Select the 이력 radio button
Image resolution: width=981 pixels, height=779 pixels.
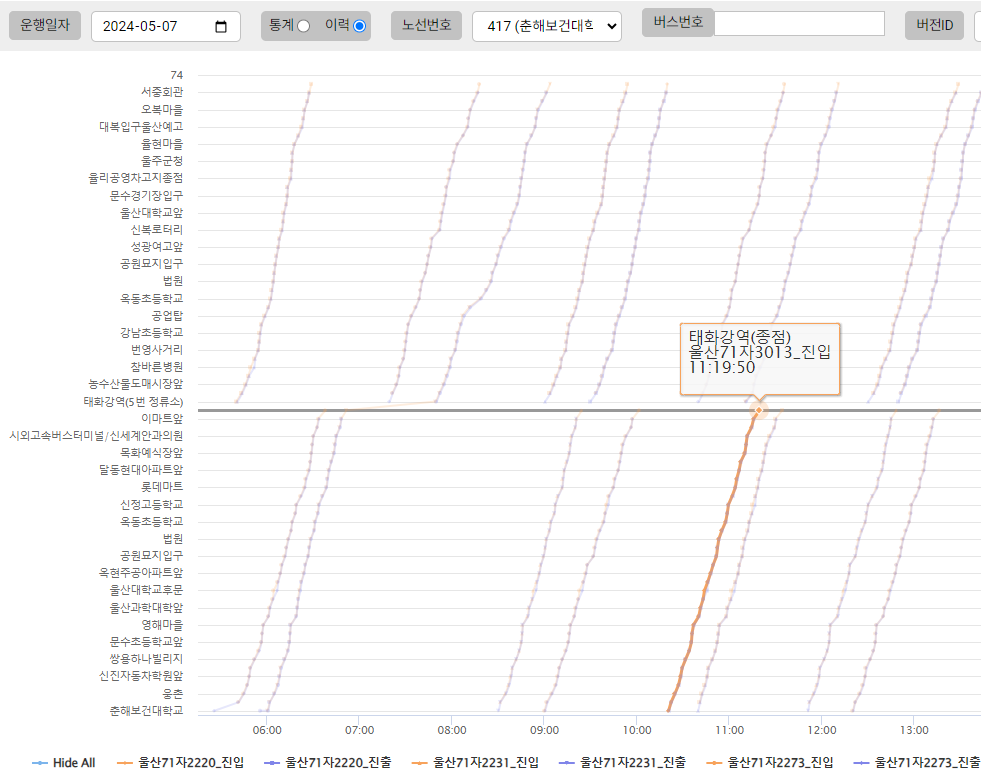(360, 26)
